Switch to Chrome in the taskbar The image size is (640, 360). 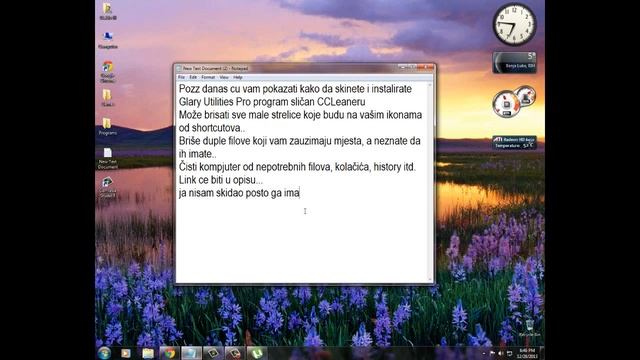169,353
